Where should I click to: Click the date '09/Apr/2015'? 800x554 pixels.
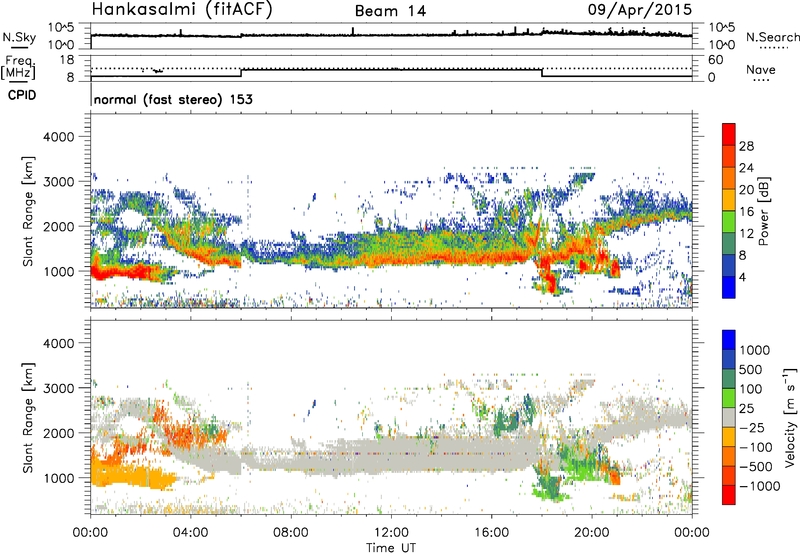tap(640, 10)
